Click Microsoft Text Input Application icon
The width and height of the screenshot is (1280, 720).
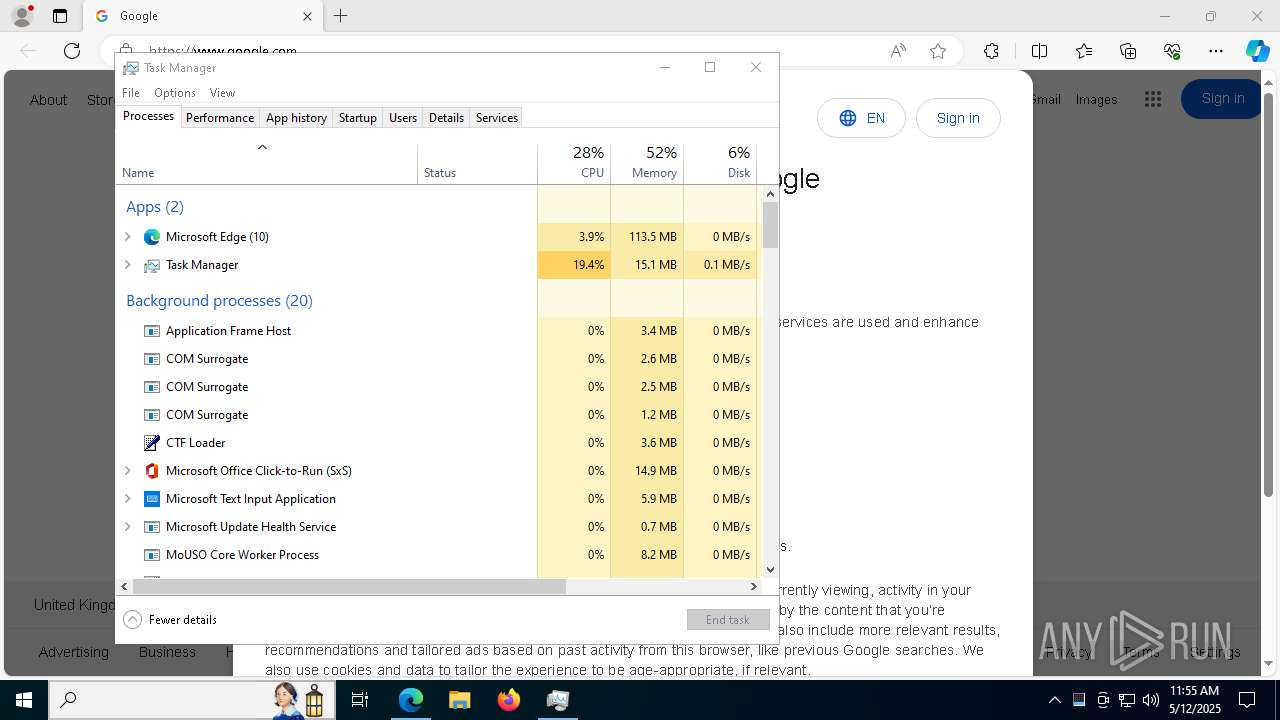(152, 499)
